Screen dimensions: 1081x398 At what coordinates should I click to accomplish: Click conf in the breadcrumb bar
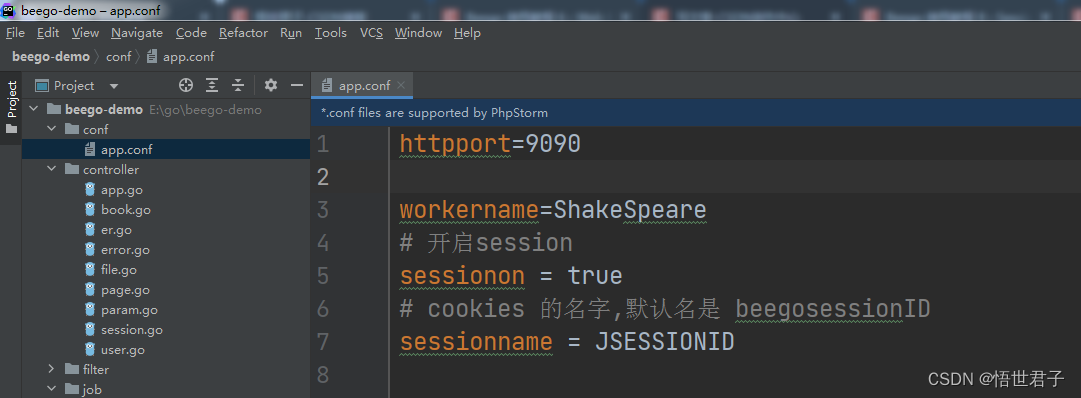point(119,57)
